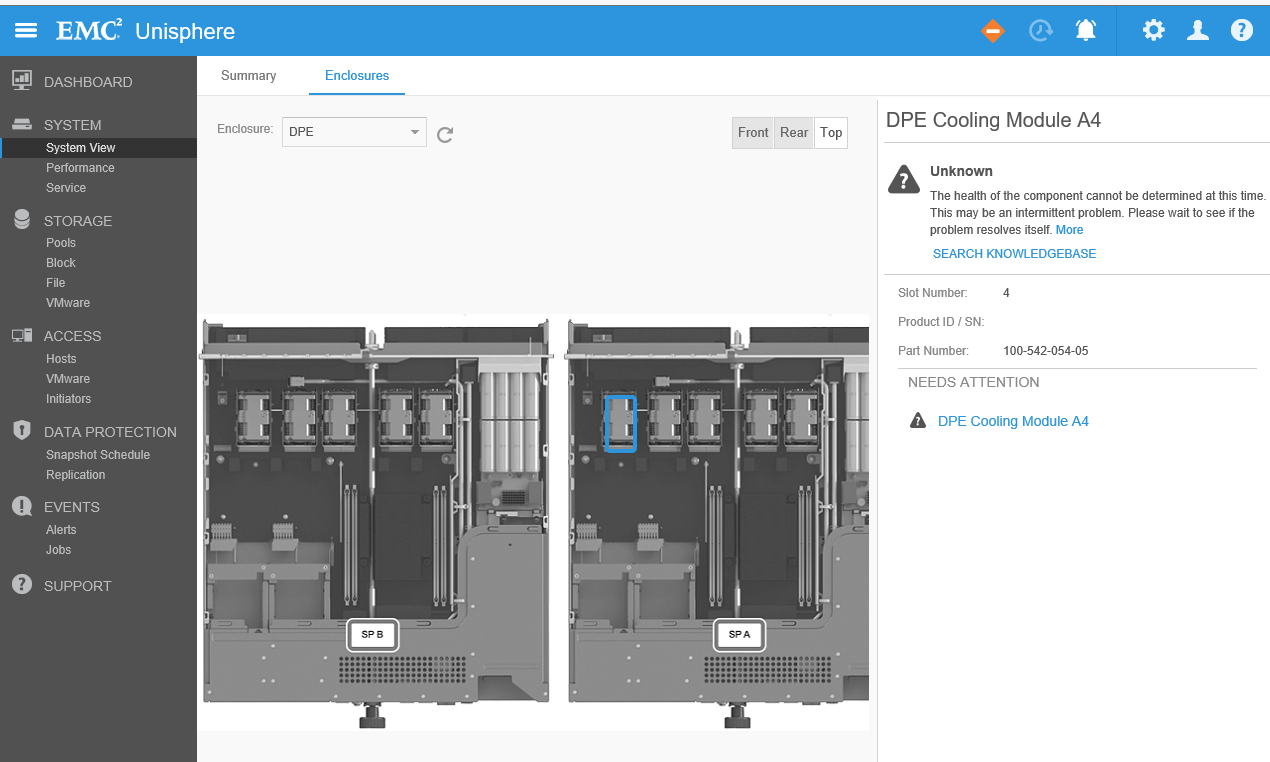
Task: Expand the Storage section in sidebar
Action: (x=77, y=221)
